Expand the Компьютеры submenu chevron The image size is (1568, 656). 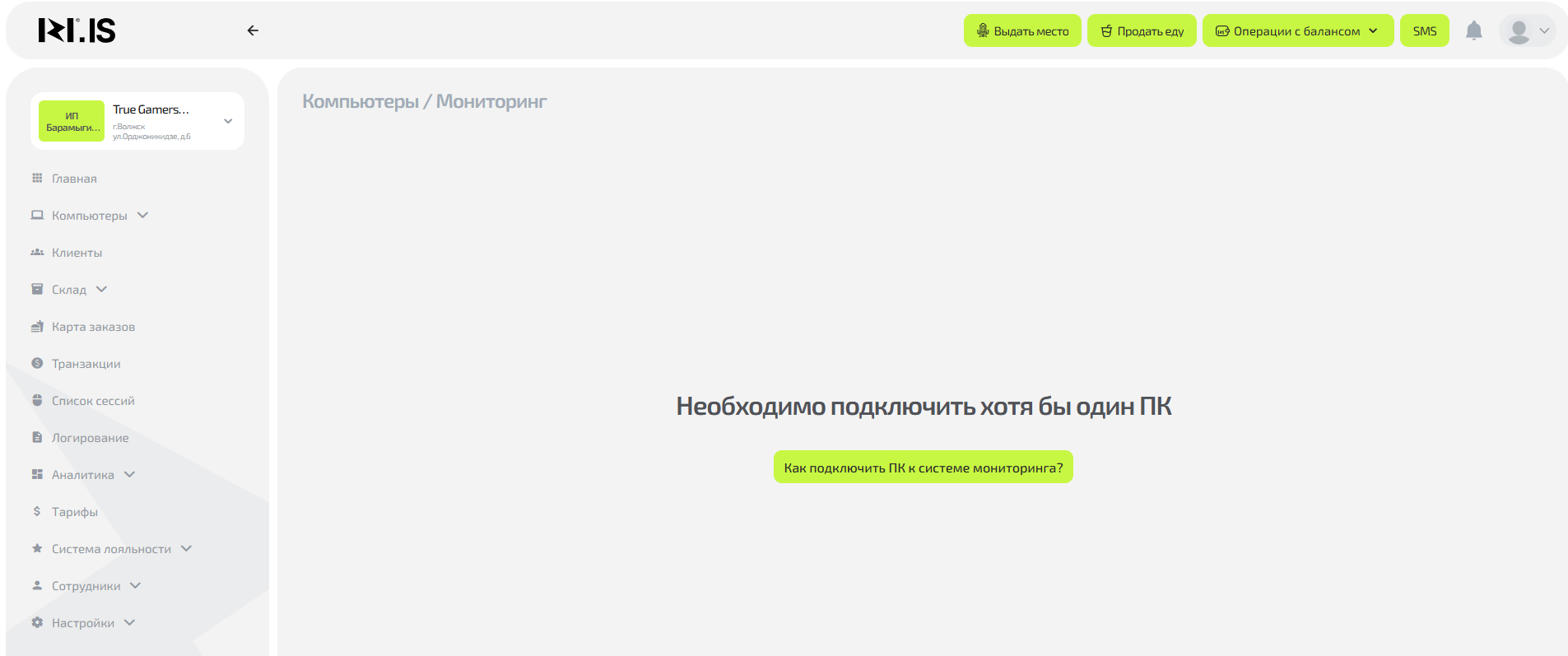pyautogui.click(x=142, y=216)
